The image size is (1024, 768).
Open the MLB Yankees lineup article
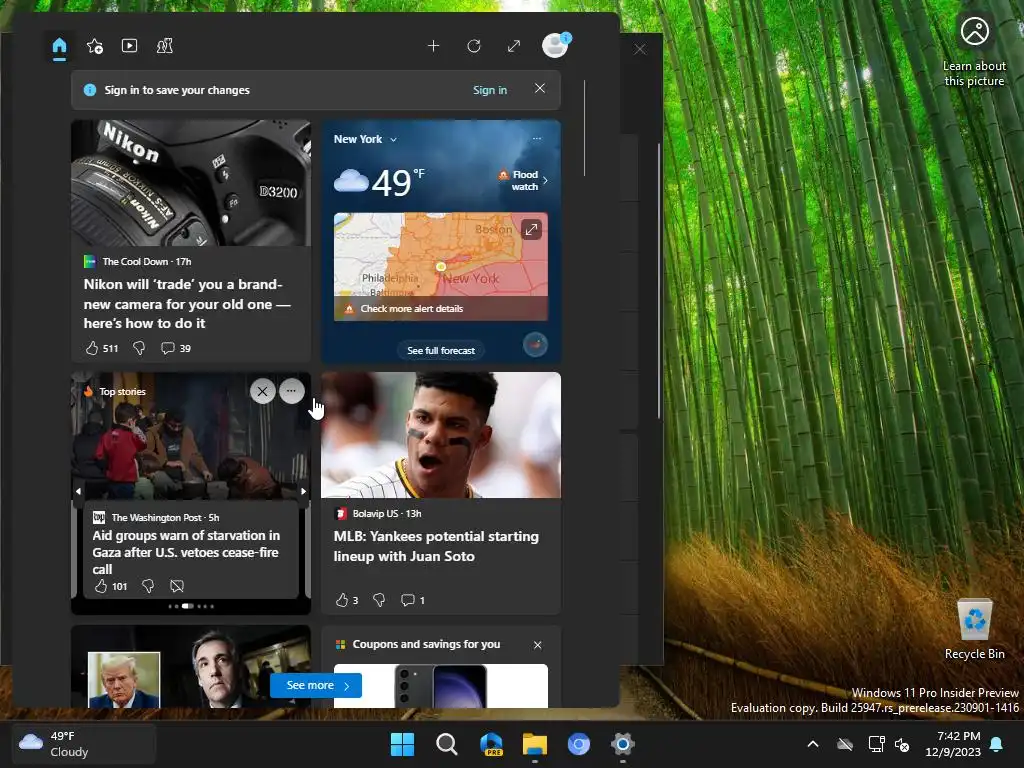click(436, 546)
